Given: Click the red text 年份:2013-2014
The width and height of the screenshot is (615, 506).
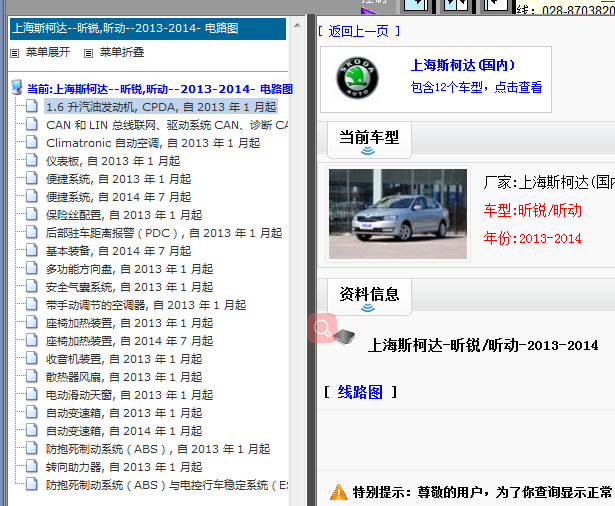Looking at the screenshot, I should click(x=532, y=238).
